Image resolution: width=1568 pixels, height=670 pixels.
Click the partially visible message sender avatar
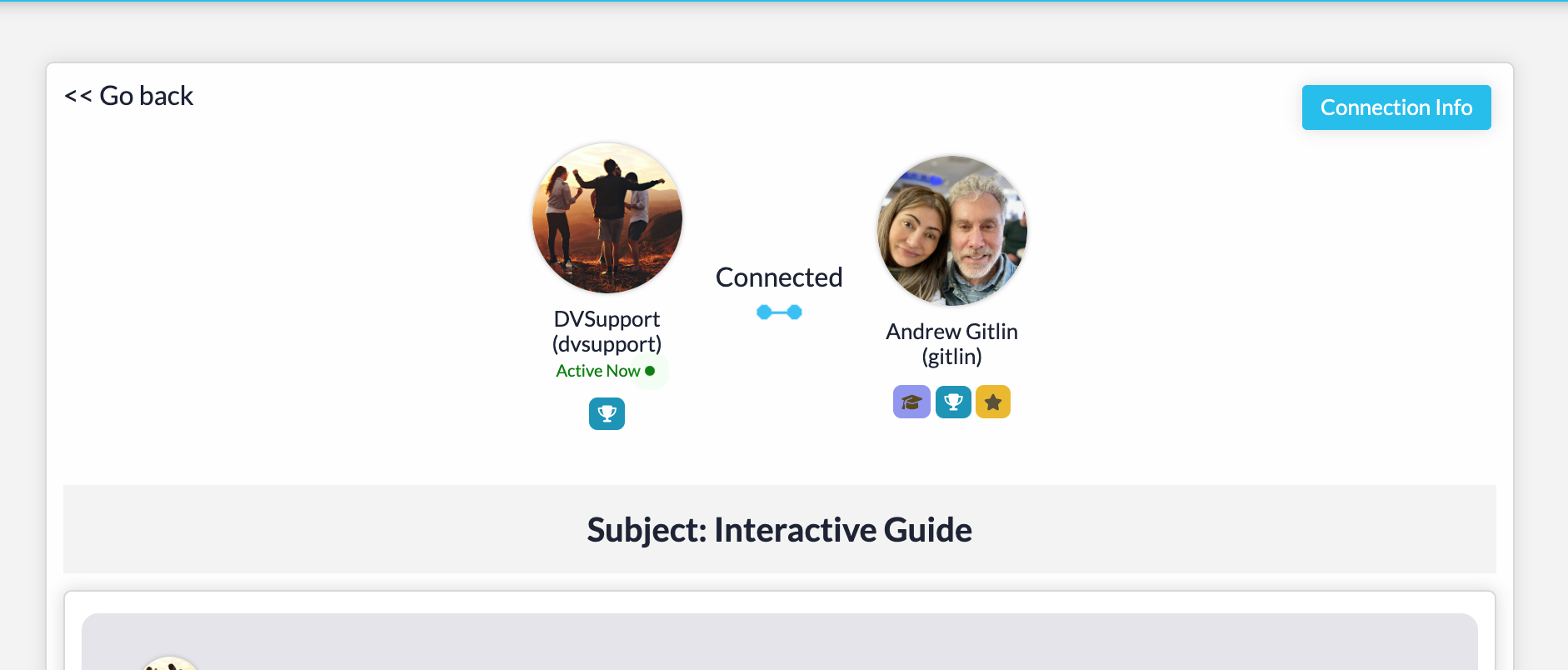[x=170, y=662]
